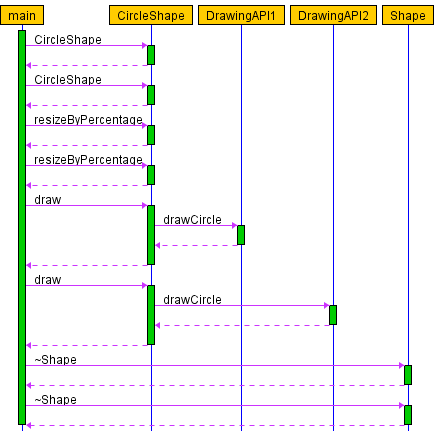
Task: Click the first green activation box on CircleShape lifeline
Action: point(151,55)
